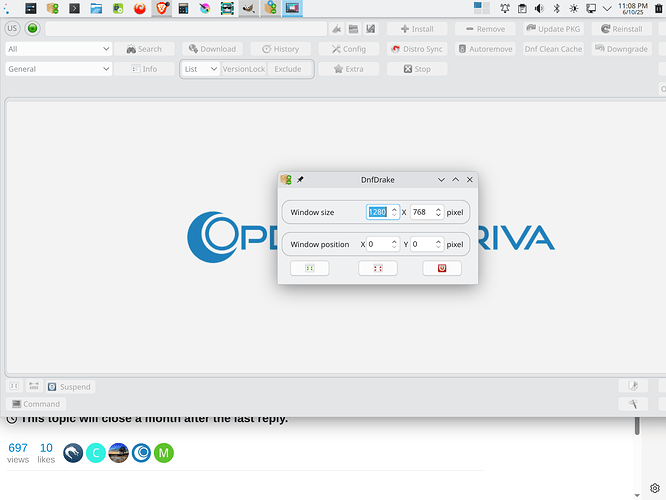Screen dimensions: 666x500
Task: Open the All filter dropdown
Action: (59, 49)
